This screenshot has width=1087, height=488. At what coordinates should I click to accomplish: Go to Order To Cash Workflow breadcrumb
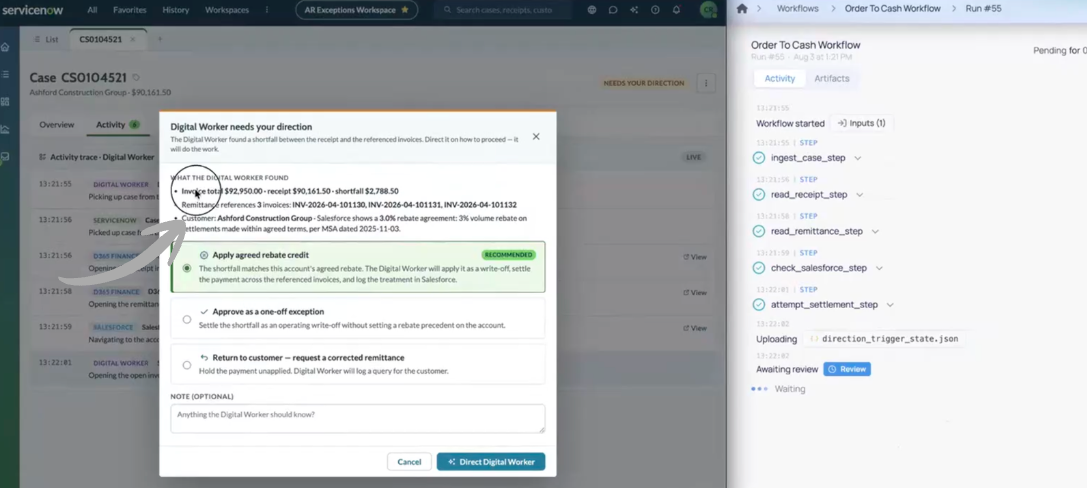[x=893, y=8]
